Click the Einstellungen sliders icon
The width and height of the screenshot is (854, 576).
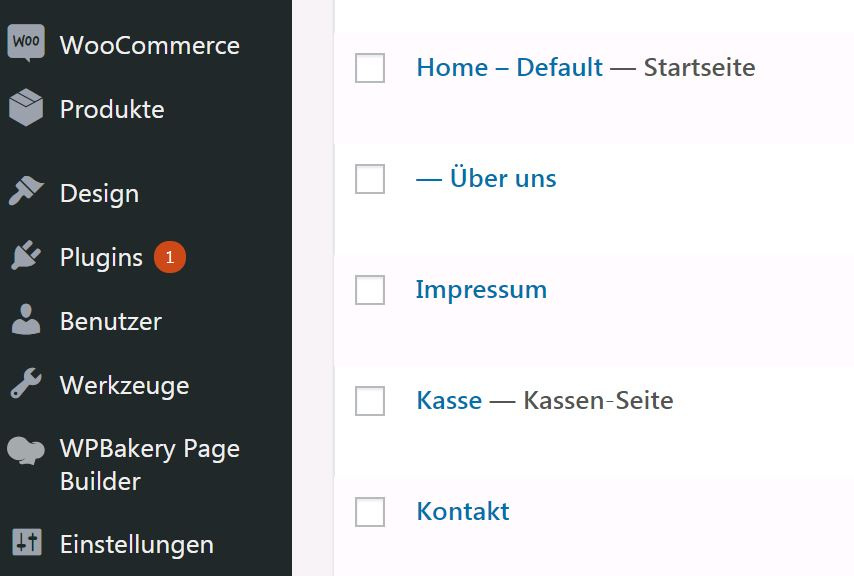(27, 542)
